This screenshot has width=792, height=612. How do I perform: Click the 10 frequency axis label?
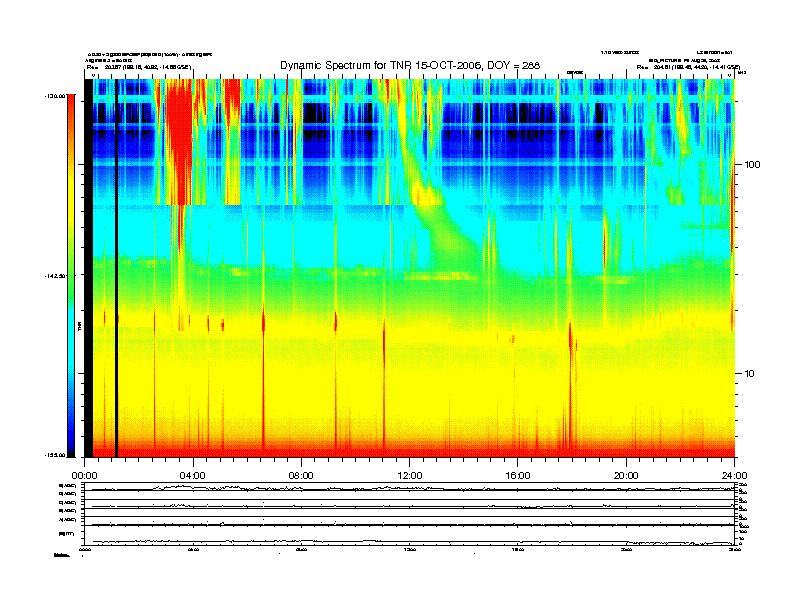(750, 374)
